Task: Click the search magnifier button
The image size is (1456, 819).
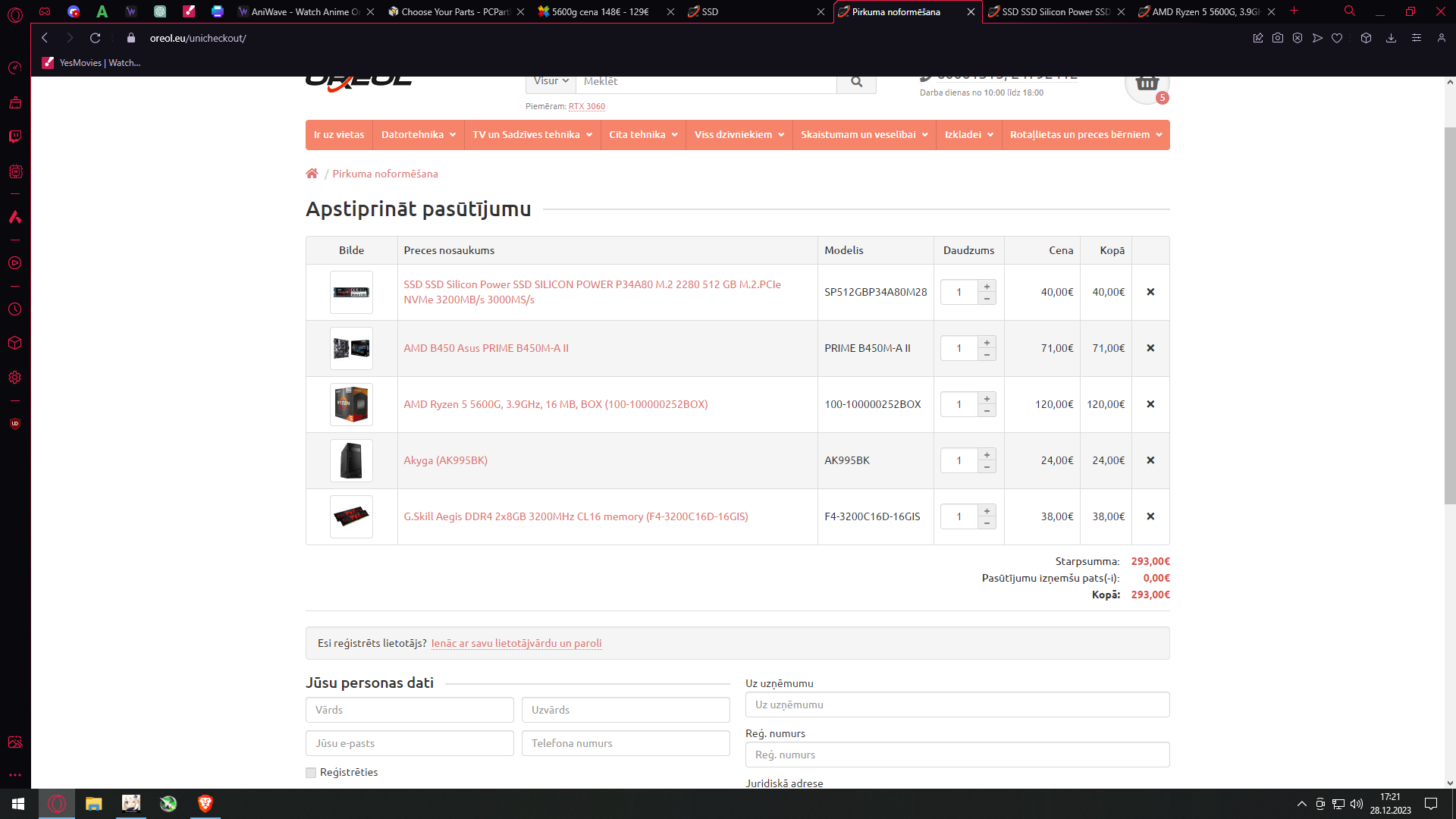Action: click(x=856, y=82)
